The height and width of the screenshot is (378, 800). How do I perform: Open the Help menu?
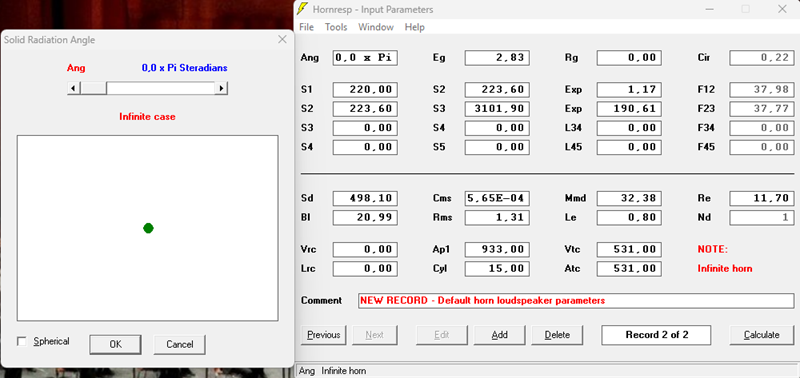pos(414,27)
